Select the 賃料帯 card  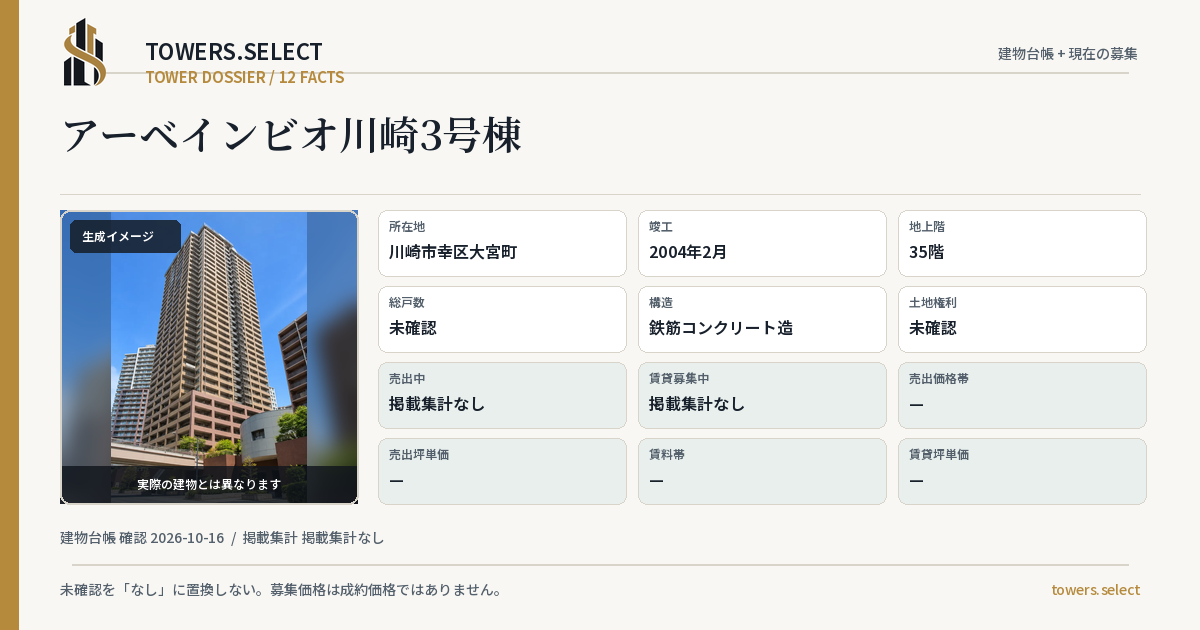coord(762,471)
